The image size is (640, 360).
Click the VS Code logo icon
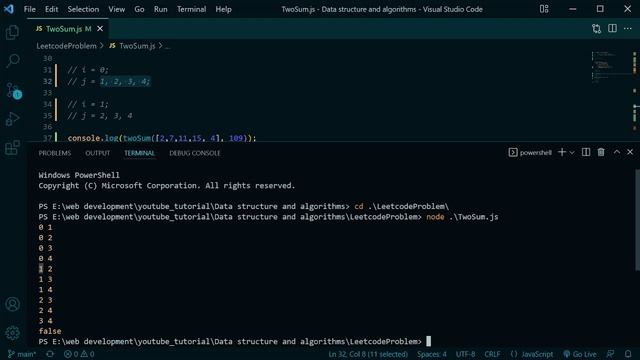click(x=9, y=9)
